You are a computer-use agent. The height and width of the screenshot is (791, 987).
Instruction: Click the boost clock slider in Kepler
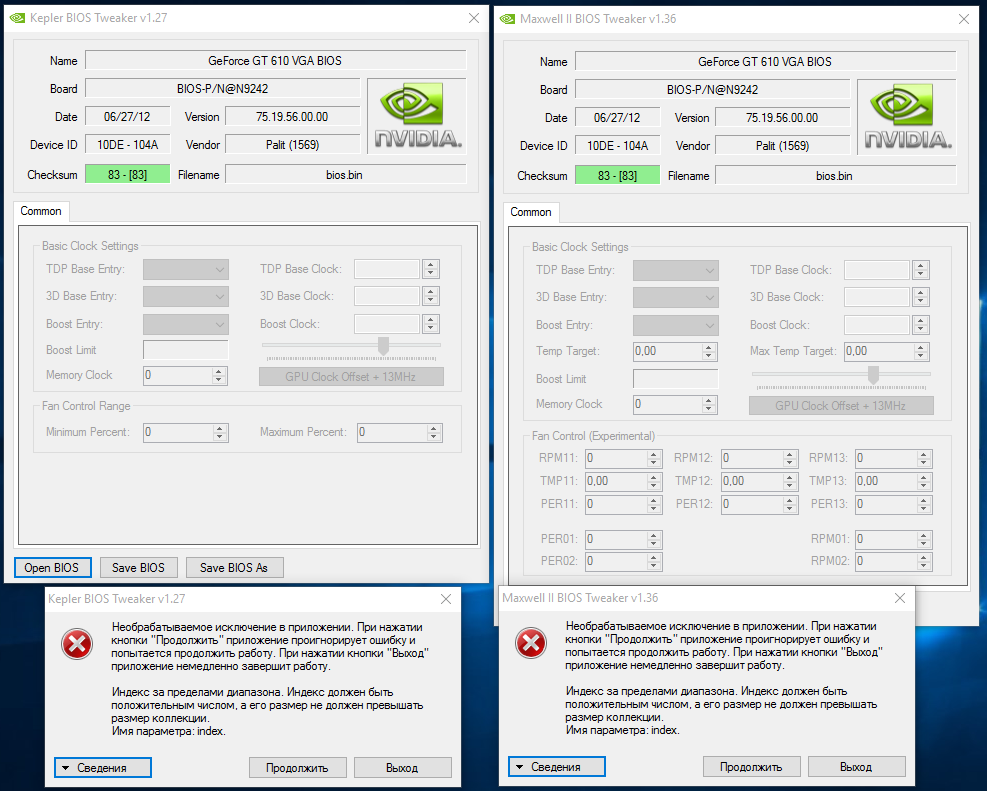tap(383, 345)
